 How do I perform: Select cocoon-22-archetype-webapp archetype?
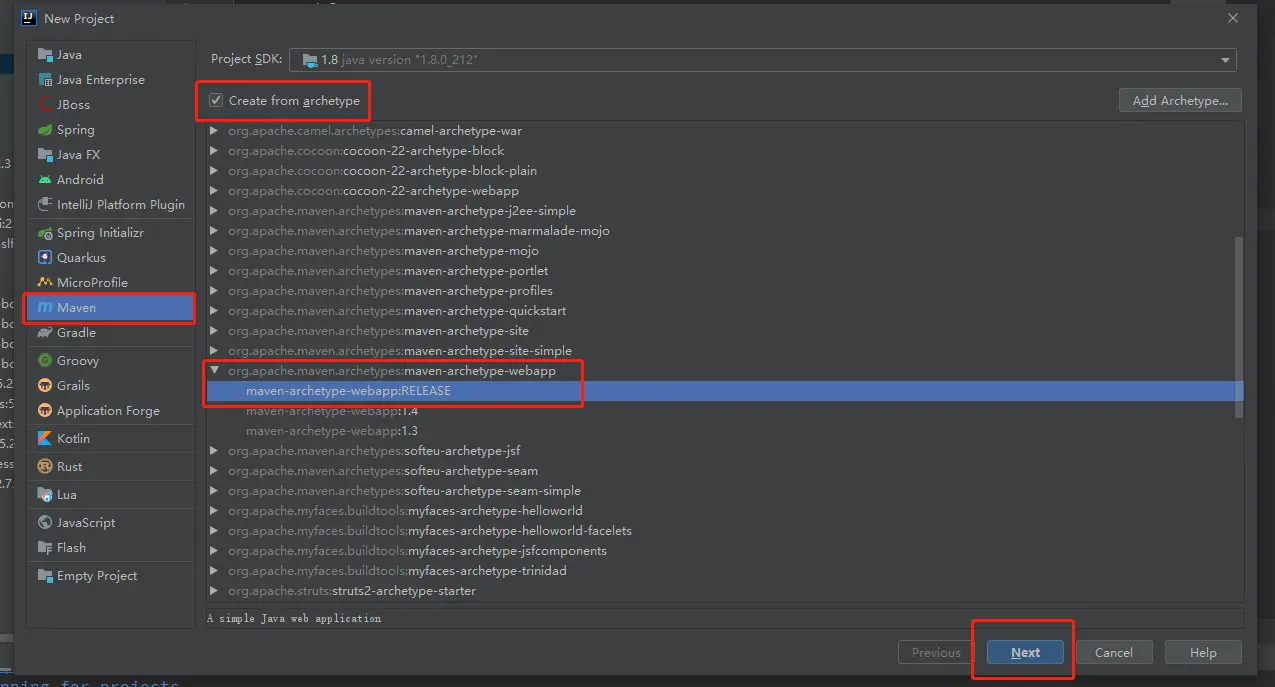[721, 191]
